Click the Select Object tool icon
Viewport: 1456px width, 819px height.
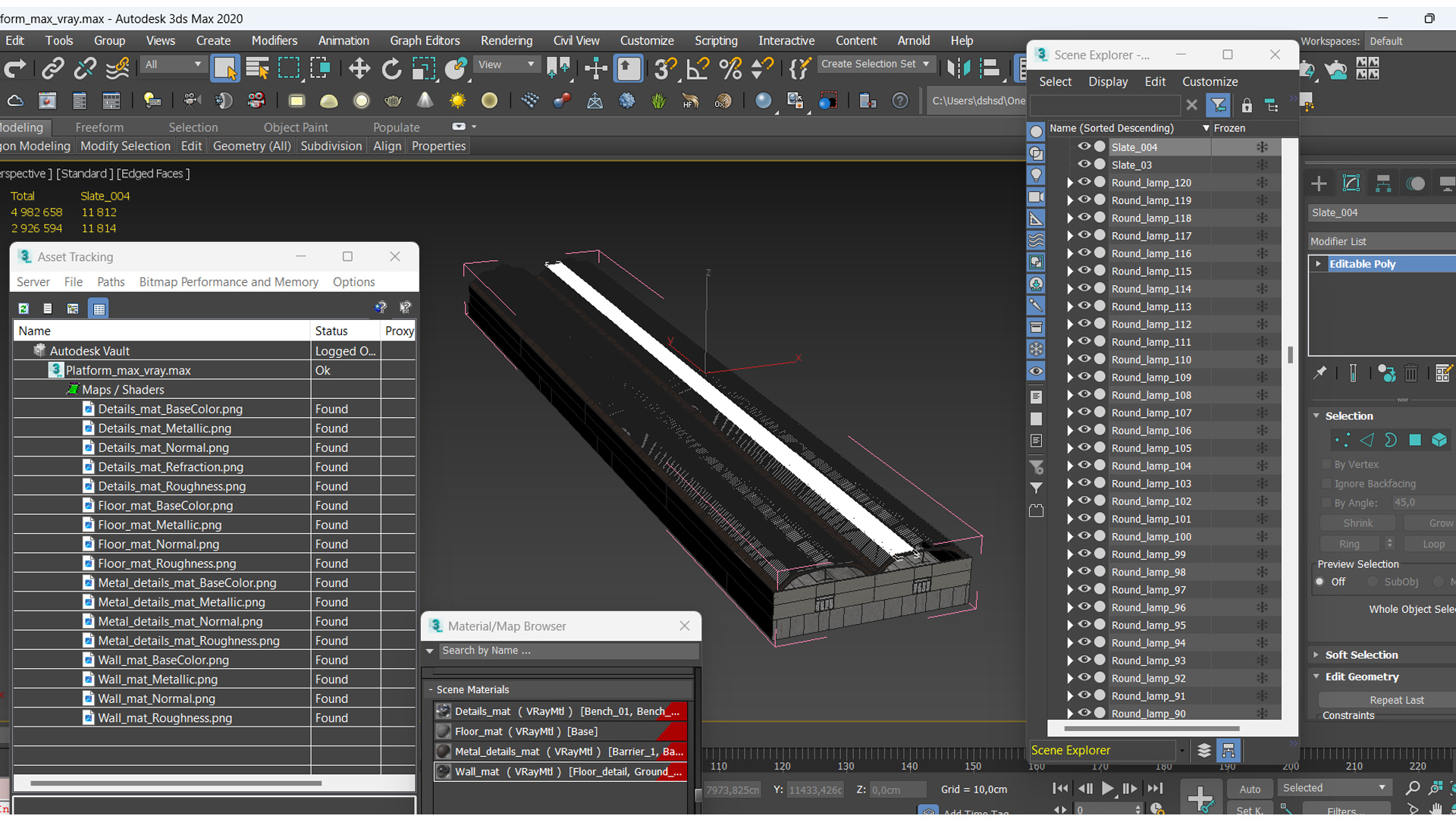click(x=224, y=67)
